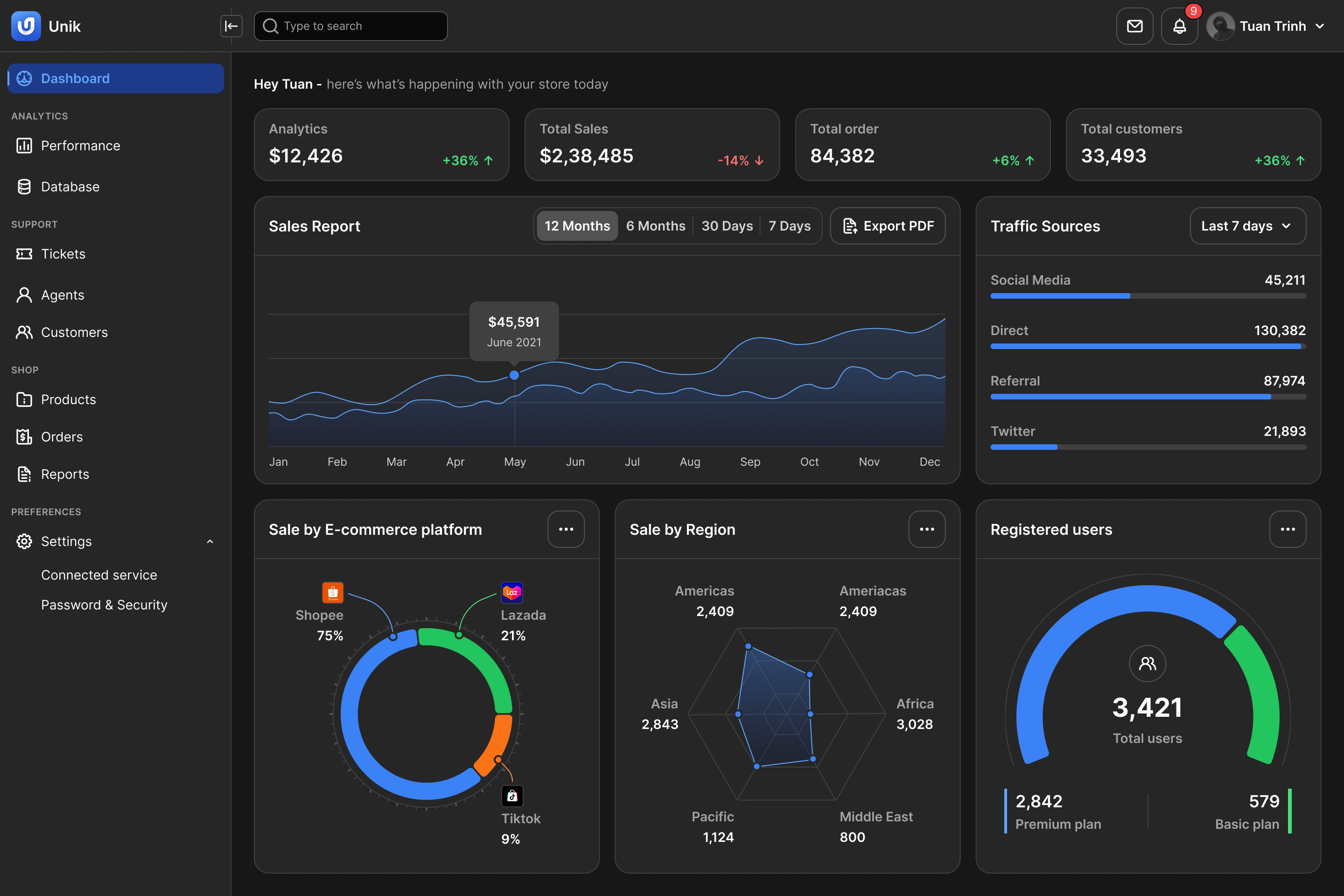This screenshot has height=896, width=1344.
Task: Switch sales report to 7 Days
Action: tap(789, 226)
